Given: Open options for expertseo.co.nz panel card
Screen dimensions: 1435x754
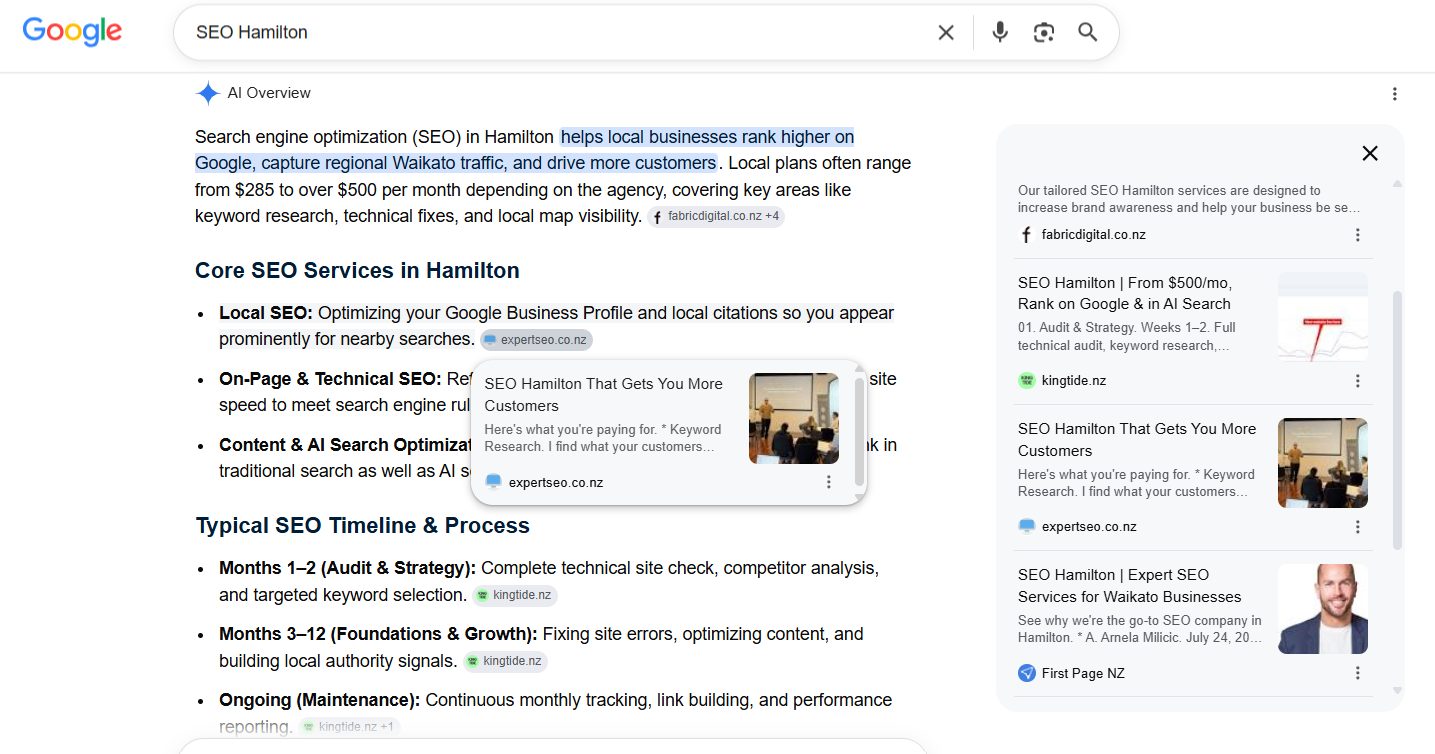Looking at the screenshot, I should [1358, 527].
